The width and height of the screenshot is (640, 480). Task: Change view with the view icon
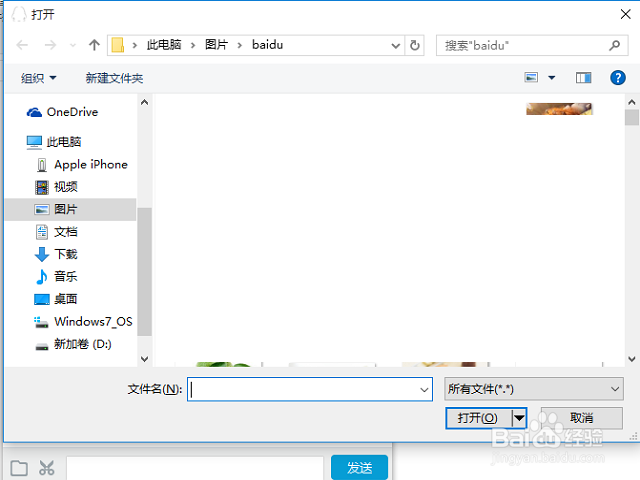click(531, 77)
